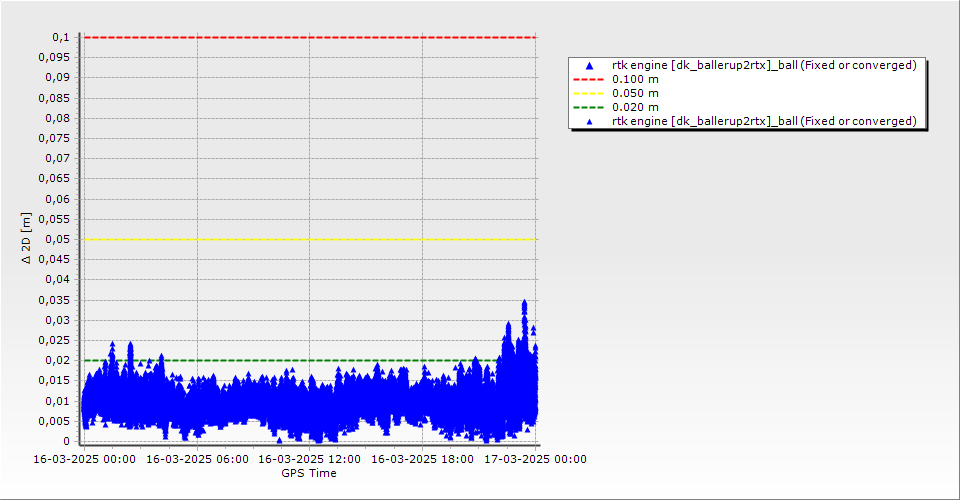Viewport: 960px width, 500px height.
Task: Click legend label '0.050 m'
Action: pyautogui.click(x=636, y=94)
